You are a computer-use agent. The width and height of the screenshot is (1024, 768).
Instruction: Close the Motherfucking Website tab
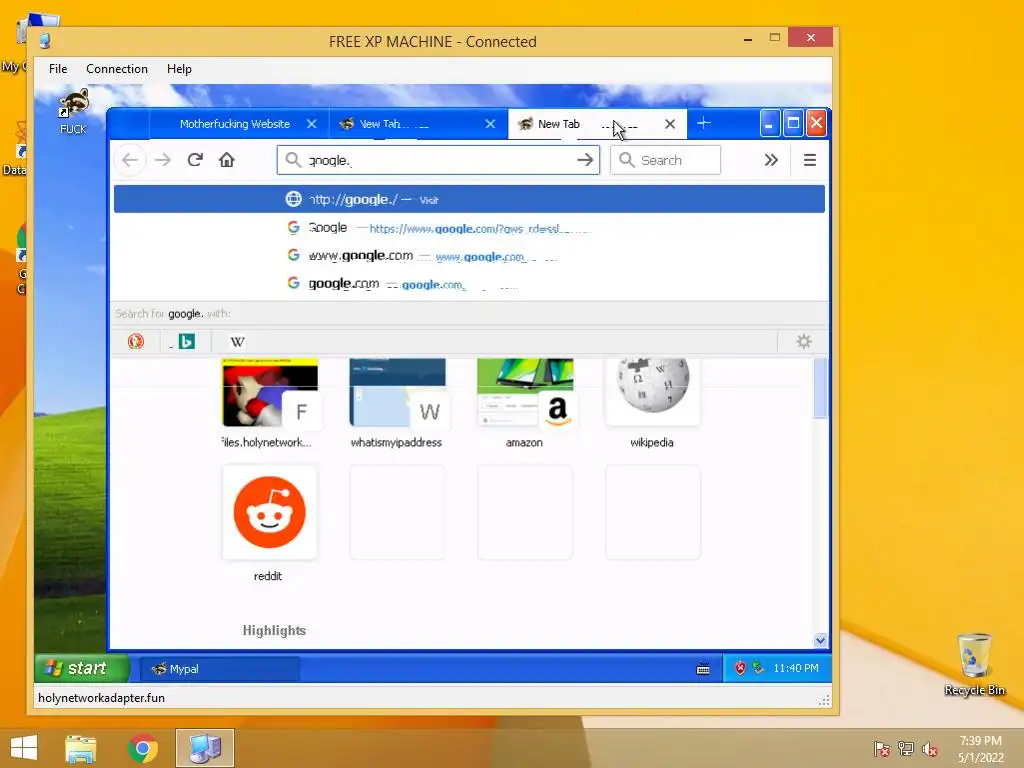click(312, 124)
